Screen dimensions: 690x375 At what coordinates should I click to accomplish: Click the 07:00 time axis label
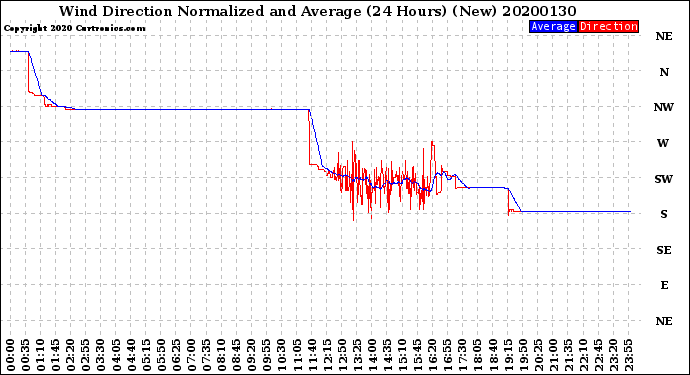point(191,355)
